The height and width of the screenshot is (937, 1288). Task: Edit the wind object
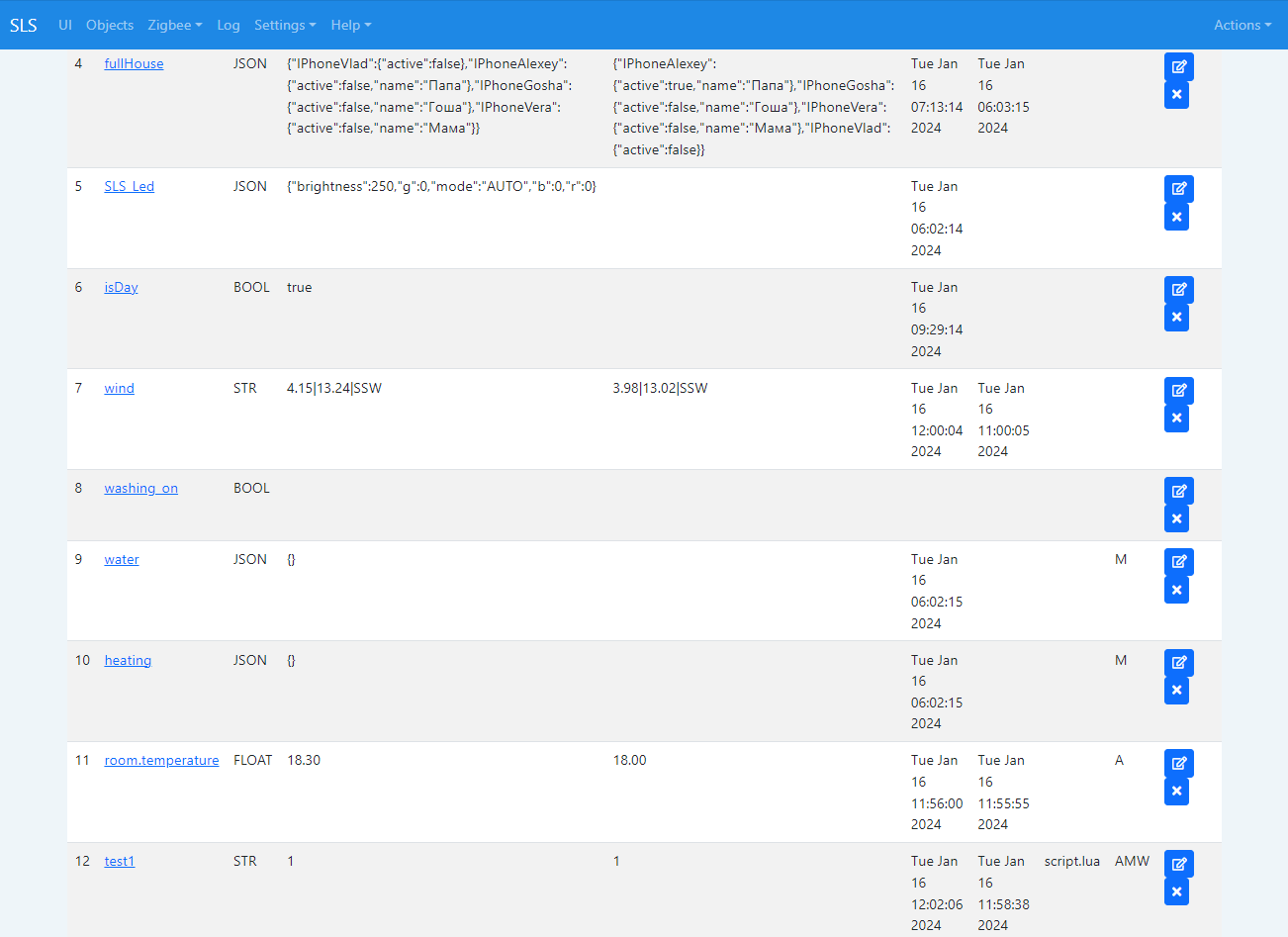click(x=1178, y=391)
